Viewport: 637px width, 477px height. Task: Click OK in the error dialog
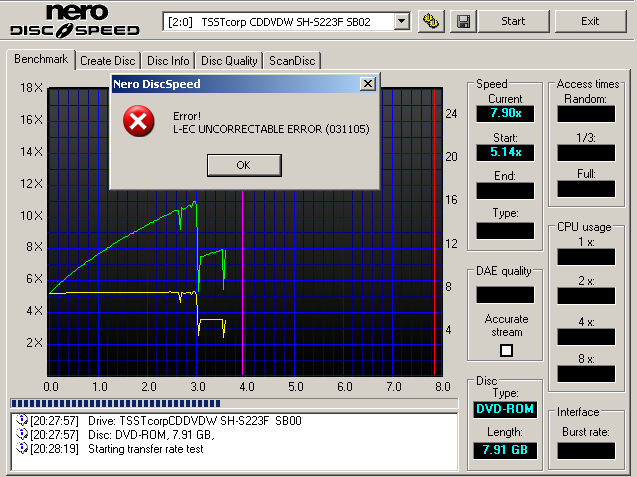pyautogui.click(x=244, y=165)
